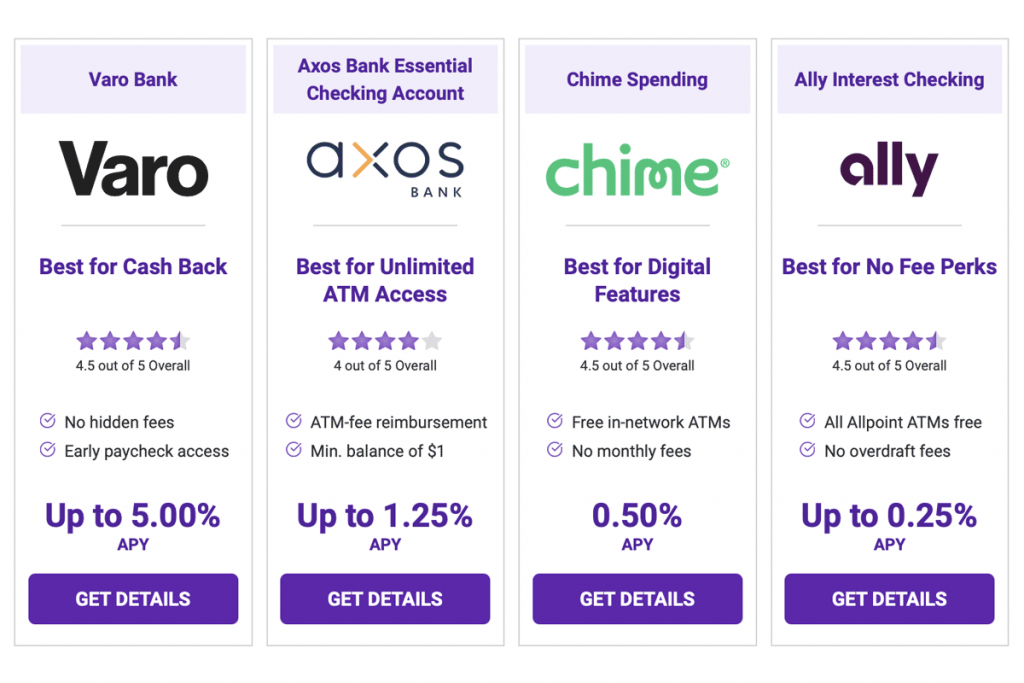
Task: Click the Up to 0.25% APY text
Action: coord(889,516)
